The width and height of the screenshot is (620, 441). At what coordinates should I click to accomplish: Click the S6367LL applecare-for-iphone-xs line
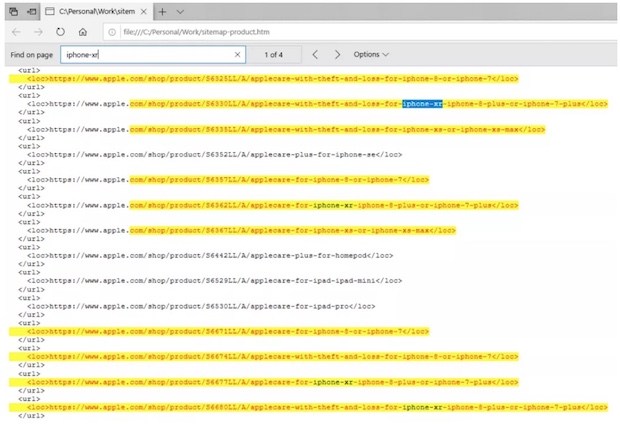click(x=241, y=231)
